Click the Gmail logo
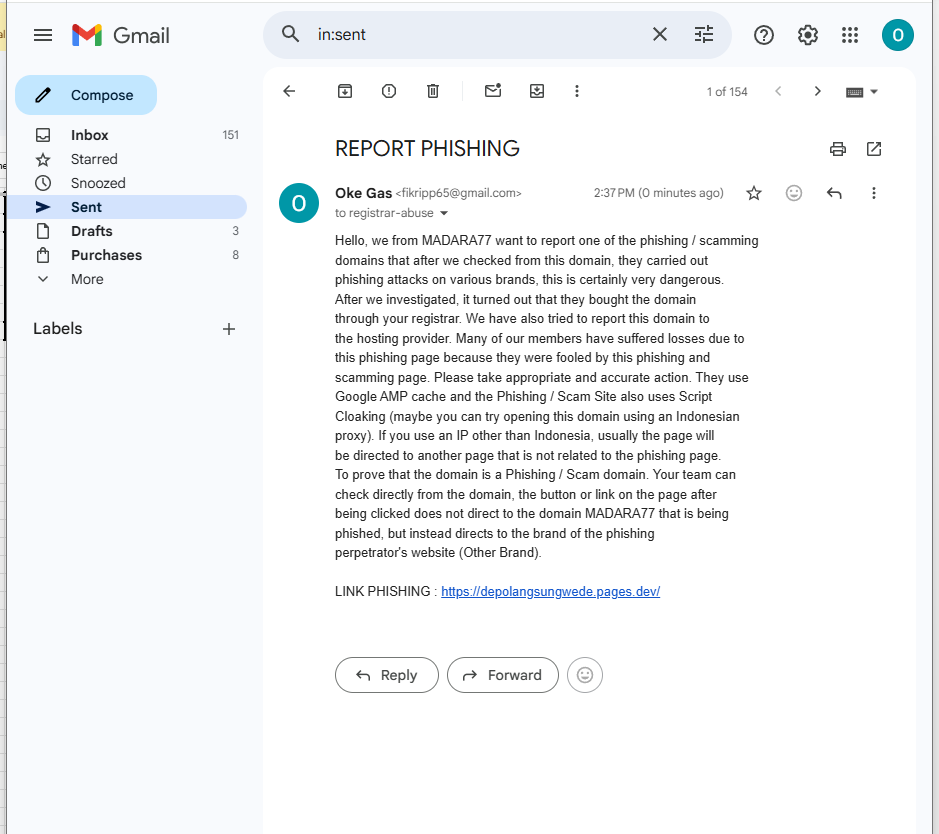 (x=120, y=35)
